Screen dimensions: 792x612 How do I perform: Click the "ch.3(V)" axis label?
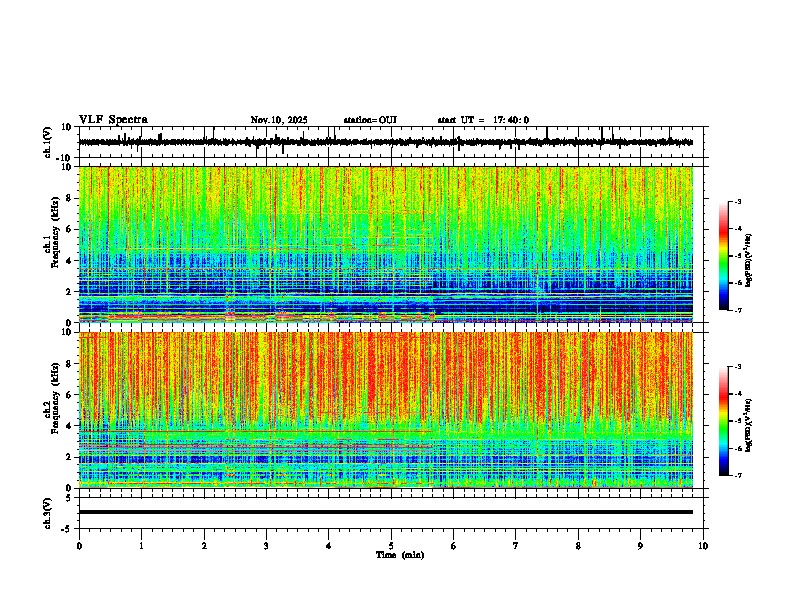[x=48, y=513]
